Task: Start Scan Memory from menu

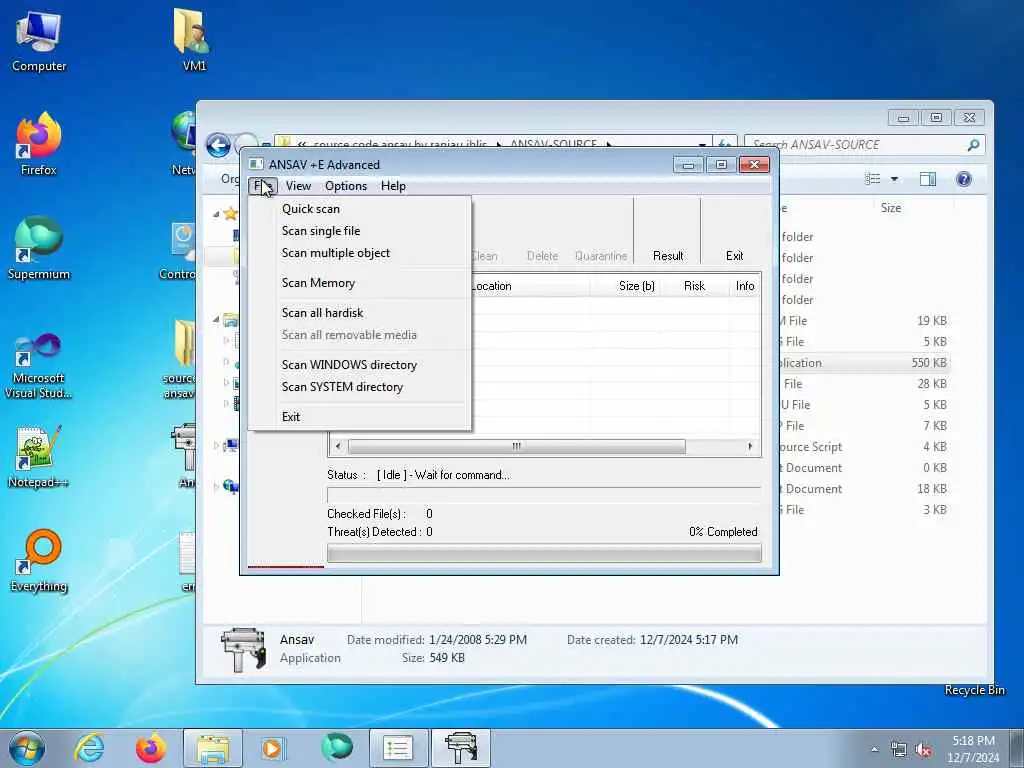Action: point(318,283)
